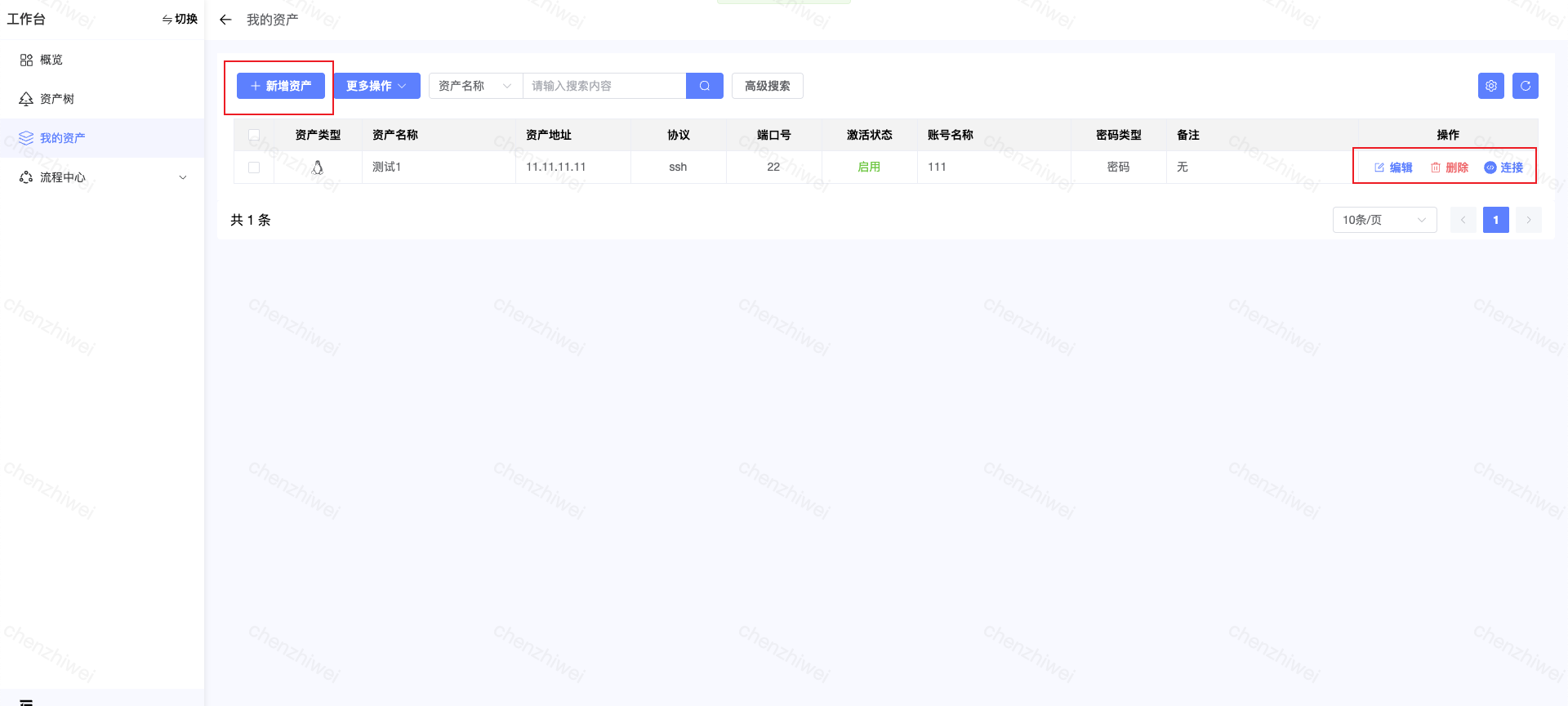Click 连接 to connect to 测试1
This screenshot has height=706, width=1568.
click(x=1503, y=168)
